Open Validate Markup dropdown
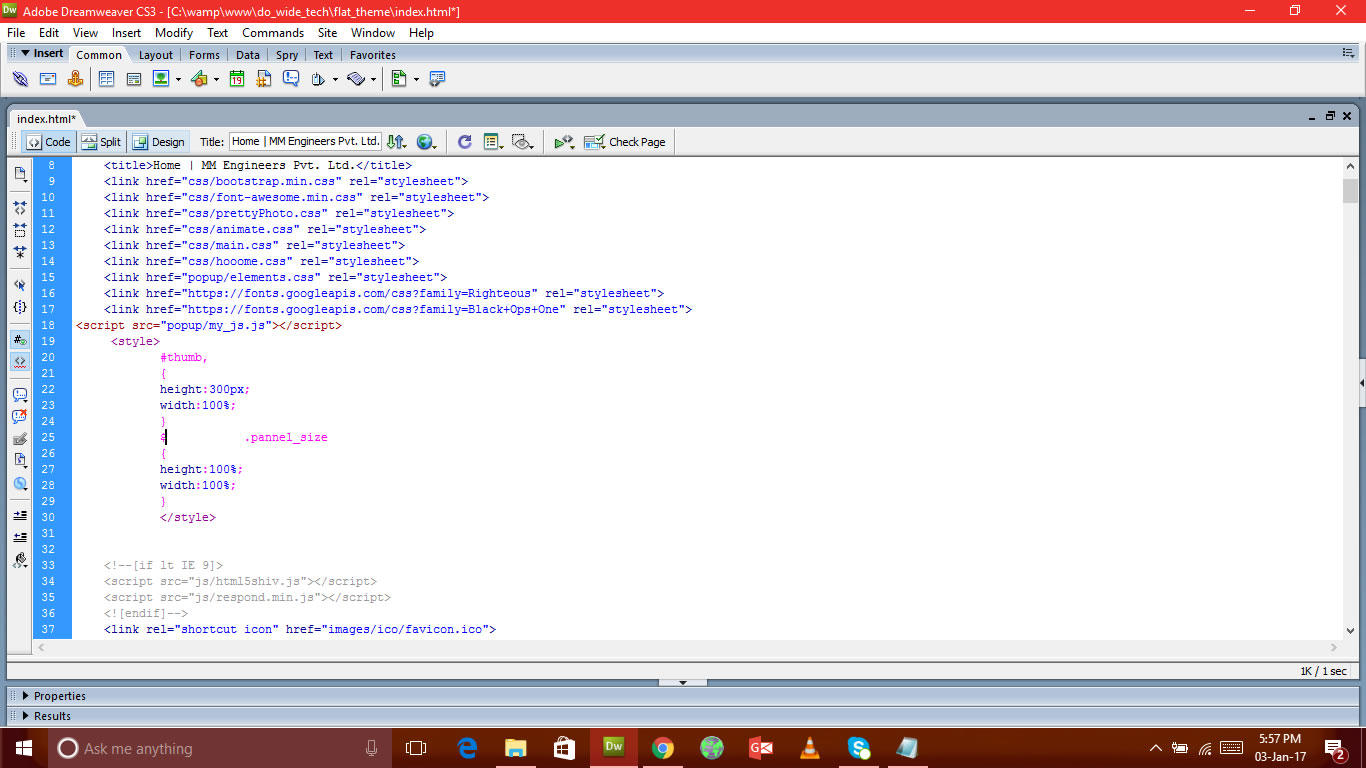 click(x=565, y=142)
